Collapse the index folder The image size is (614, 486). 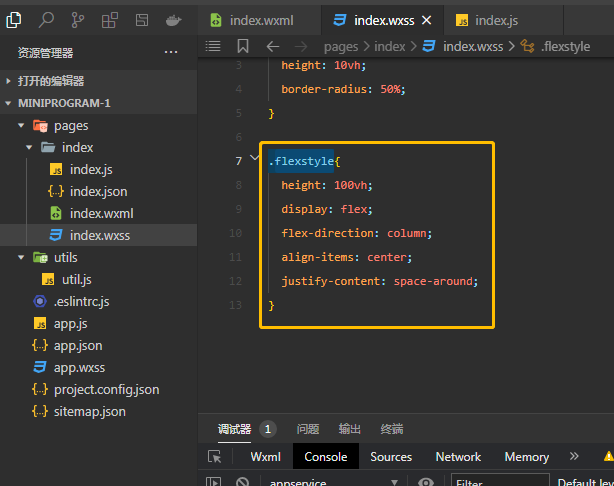tap(29, 148)
